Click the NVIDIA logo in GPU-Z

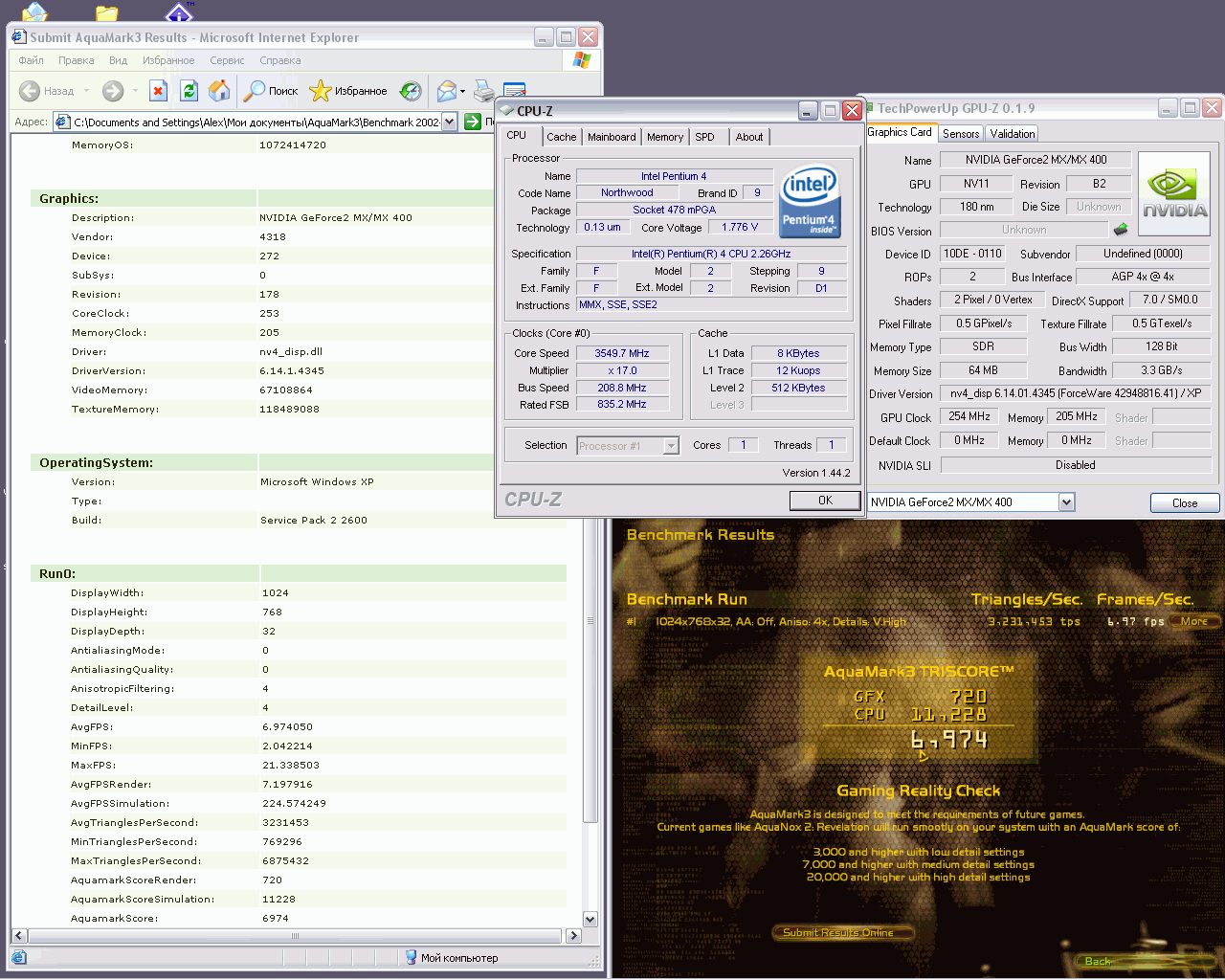1174,193
